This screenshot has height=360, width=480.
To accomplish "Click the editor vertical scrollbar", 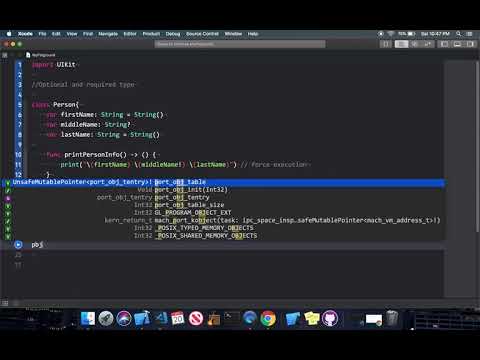I will [478, 147].
